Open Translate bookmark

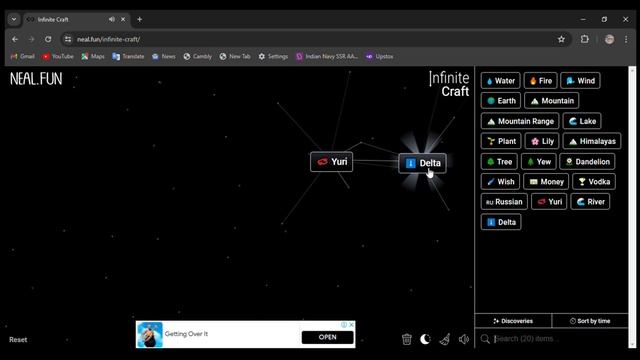coord(128,56)
